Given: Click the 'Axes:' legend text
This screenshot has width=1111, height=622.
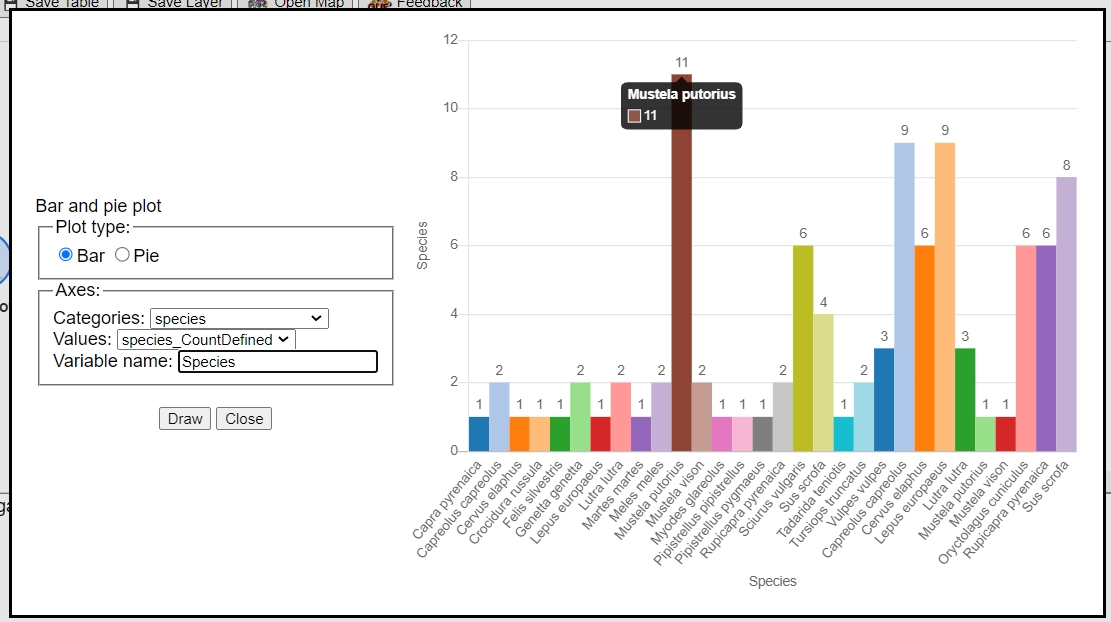Looking at the screenshot, I should coord(78,290).
